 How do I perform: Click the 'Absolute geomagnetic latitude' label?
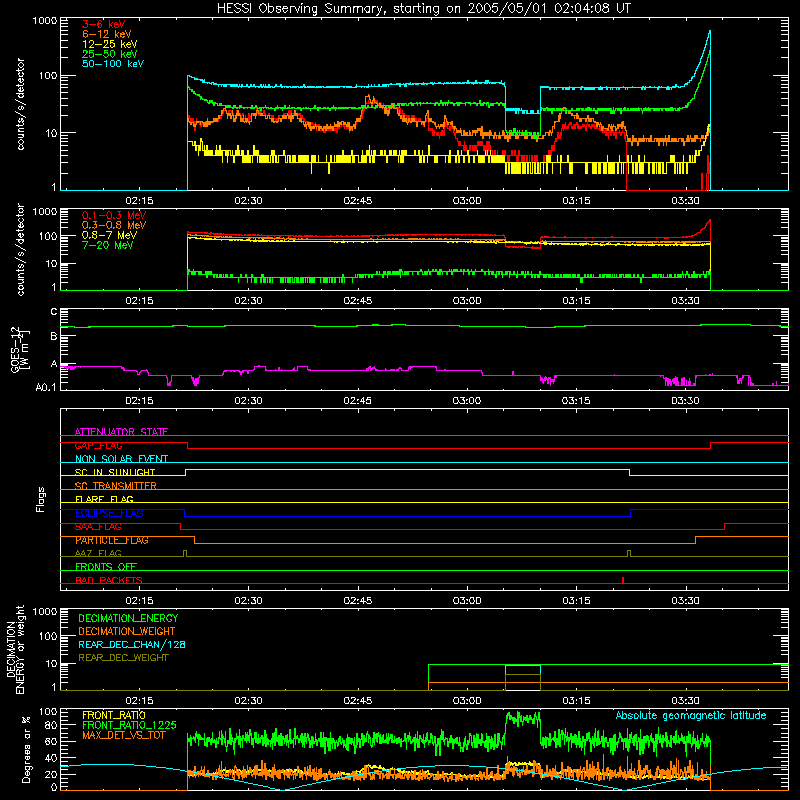coord(691,715)
